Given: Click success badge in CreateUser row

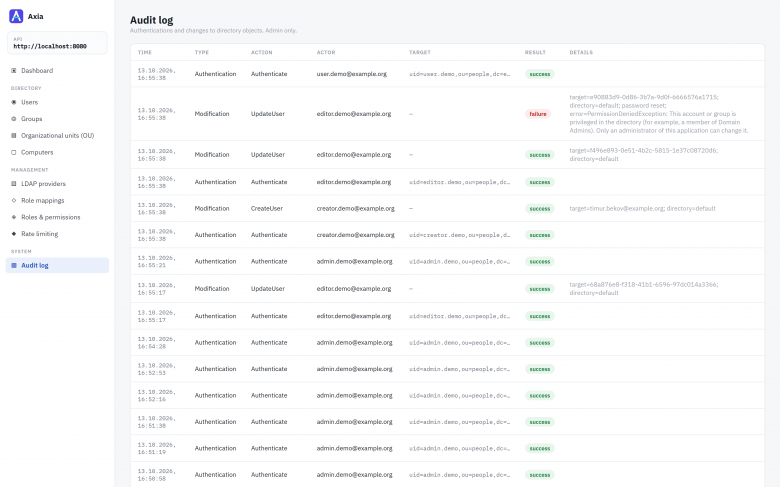Looking at the screenshot, I should [x=540, y=209].
